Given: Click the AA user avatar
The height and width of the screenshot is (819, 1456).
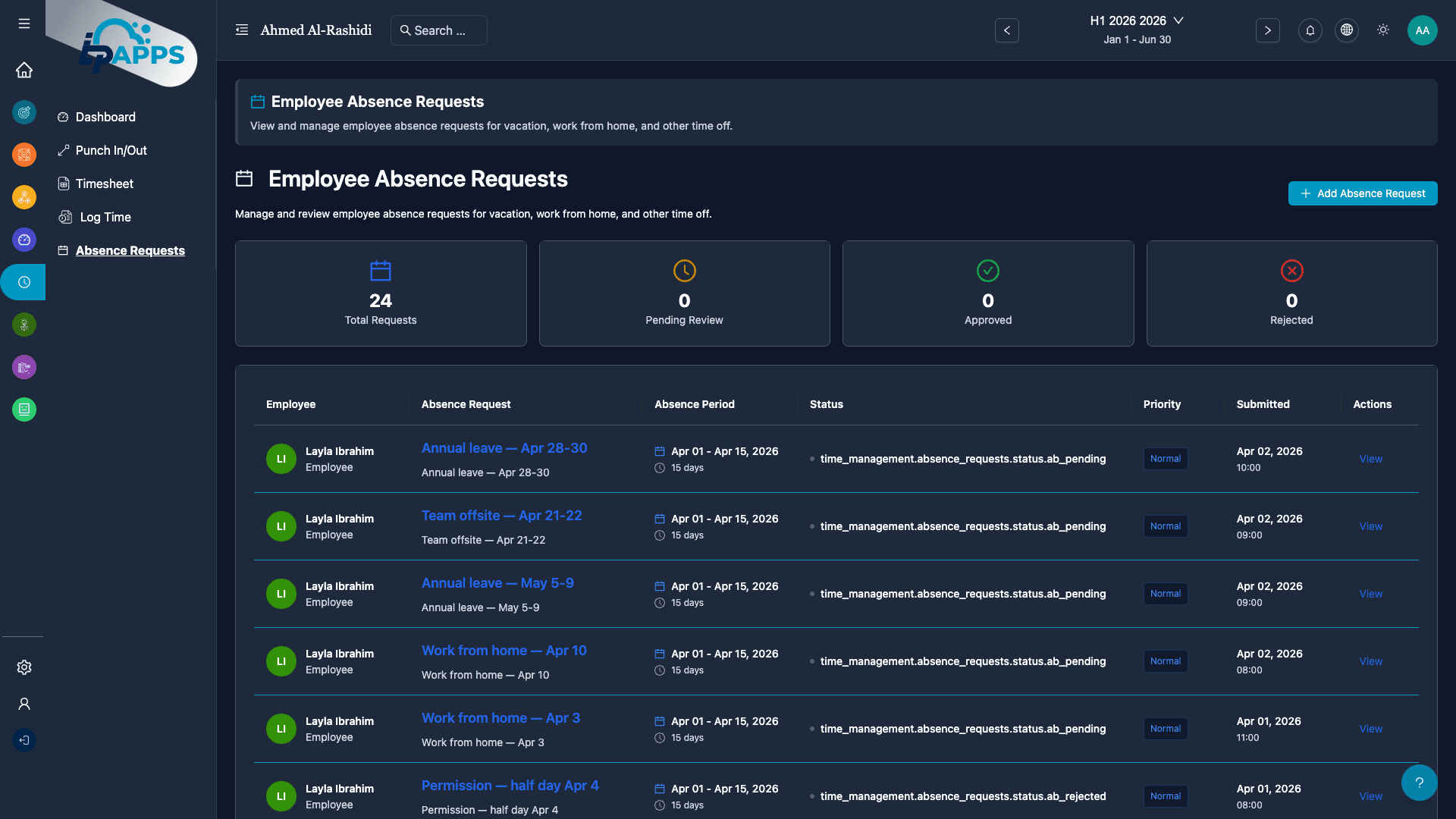Looking at the screenshot, I should tap(1422, 30).
